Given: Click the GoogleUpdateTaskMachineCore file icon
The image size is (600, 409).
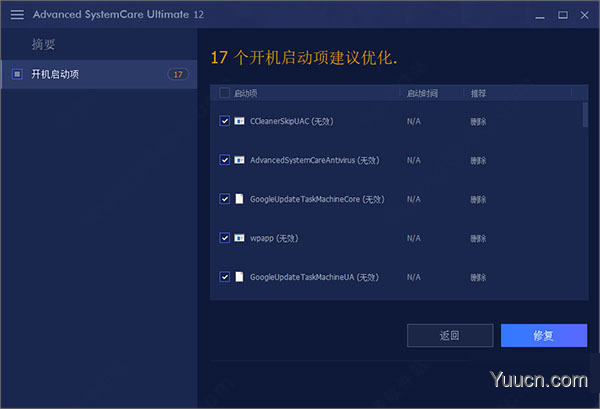Looking at the screenshot, I should tap(239, 199).
